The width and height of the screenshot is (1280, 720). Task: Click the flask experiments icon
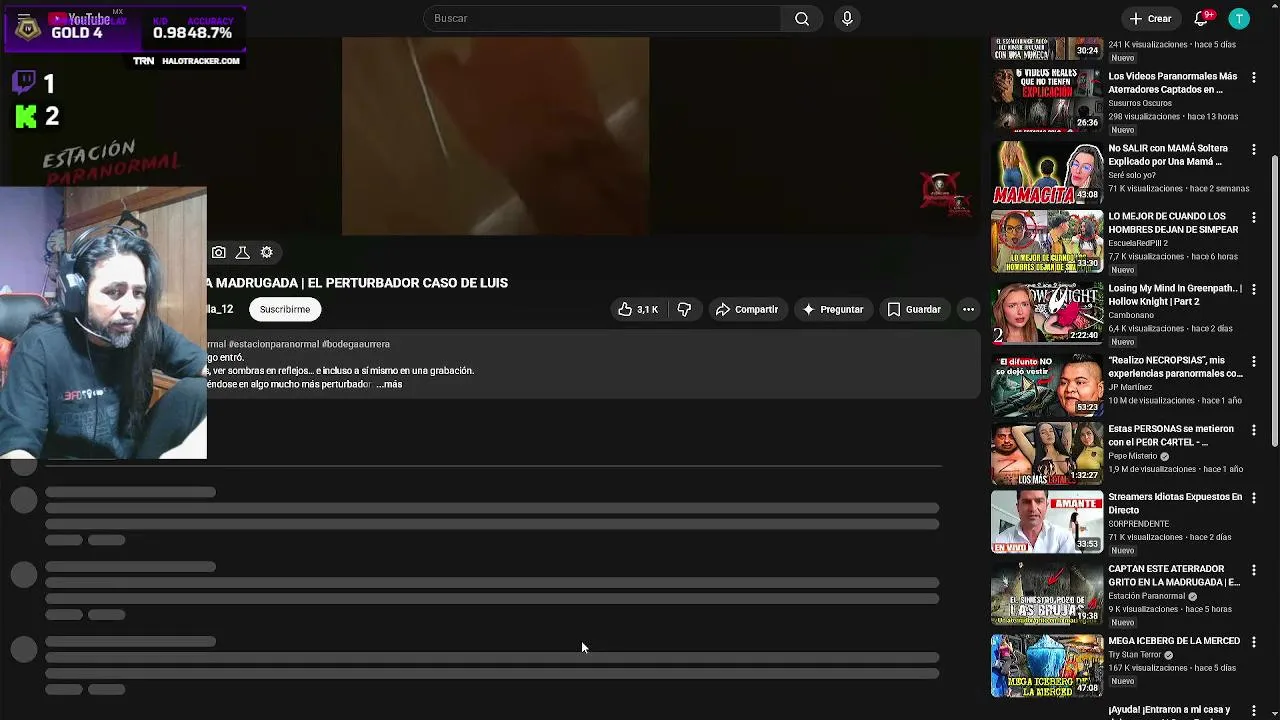242,253
